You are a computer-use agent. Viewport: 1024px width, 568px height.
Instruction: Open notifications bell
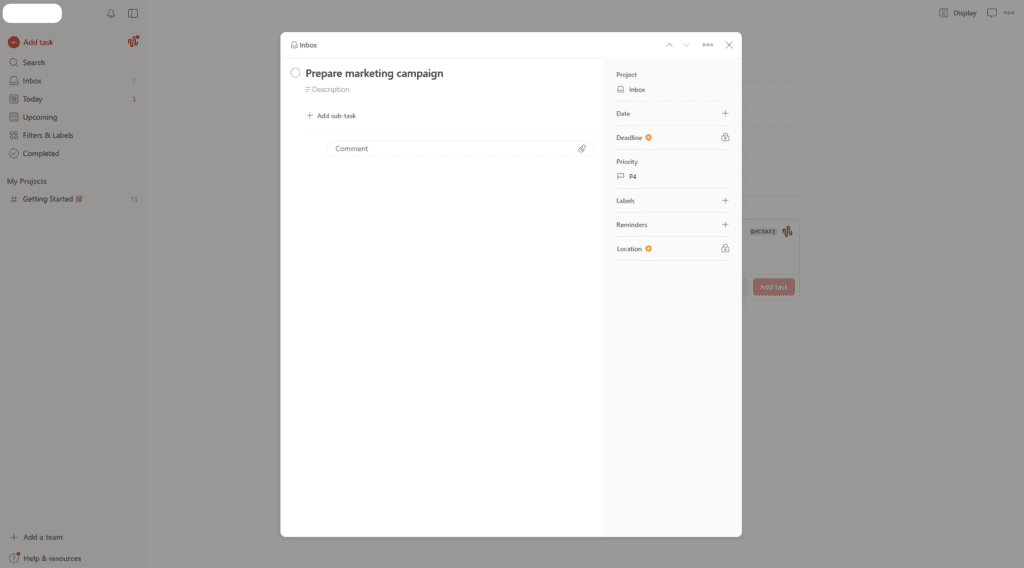(x=111, y=14)
